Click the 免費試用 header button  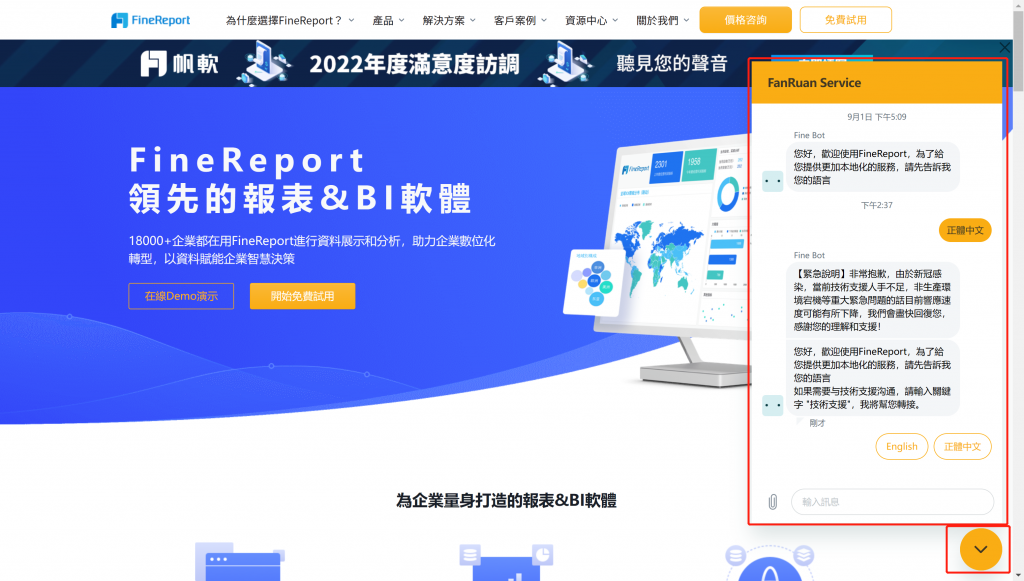pos(845,20)
